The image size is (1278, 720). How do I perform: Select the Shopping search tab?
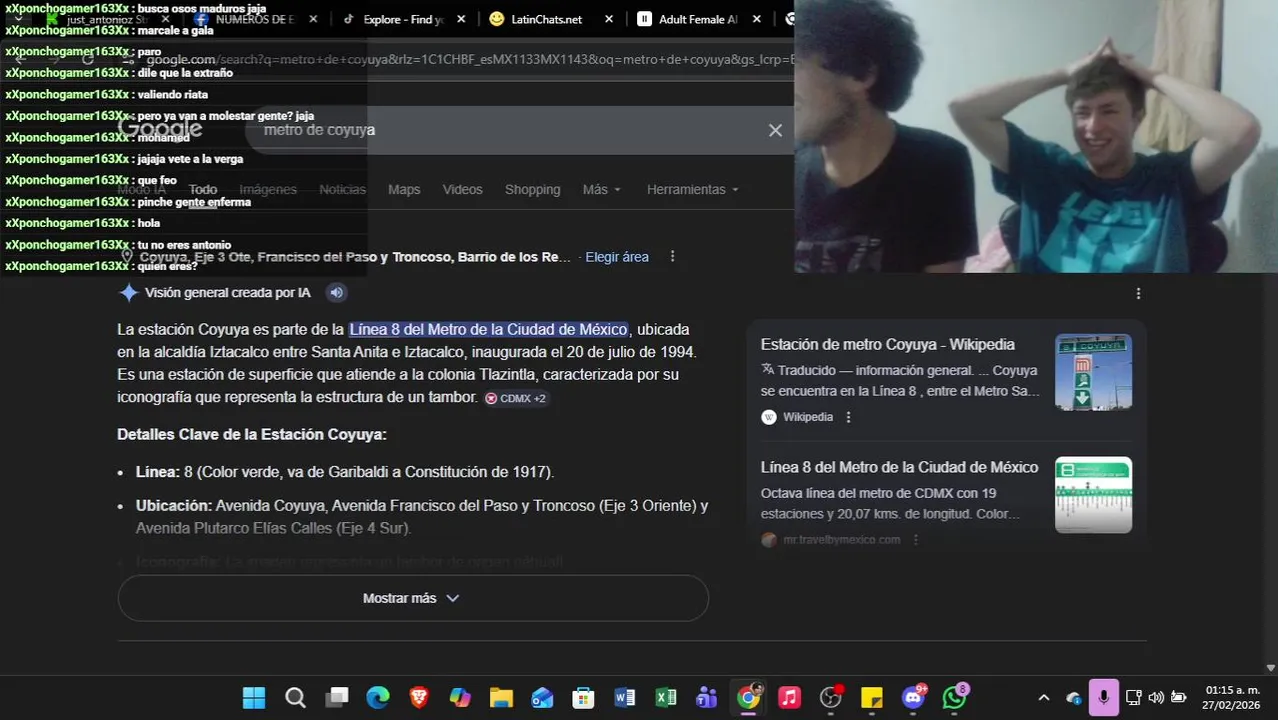[533, 189]
